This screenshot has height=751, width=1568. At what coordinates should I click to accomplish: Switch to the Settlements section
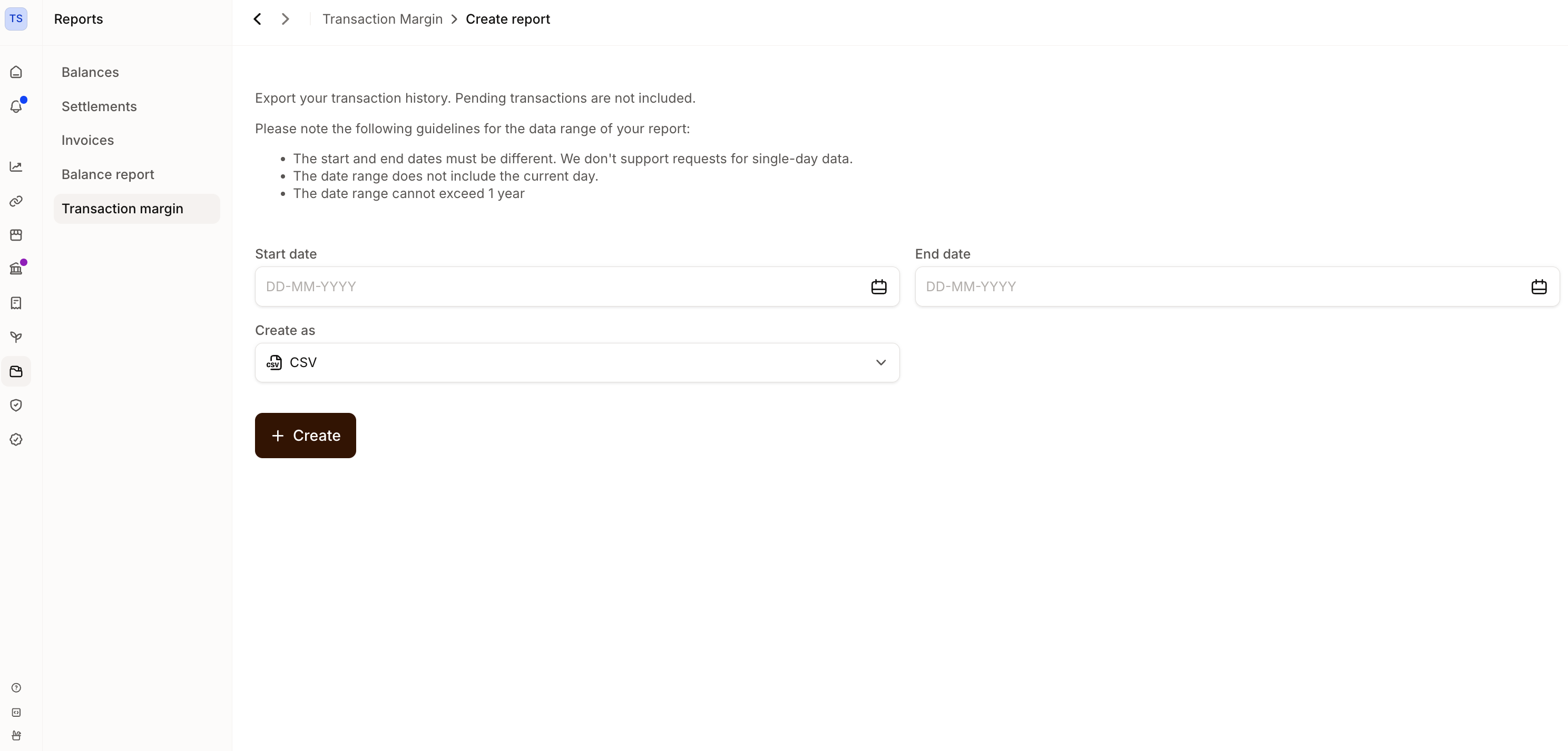pos(99,106)
